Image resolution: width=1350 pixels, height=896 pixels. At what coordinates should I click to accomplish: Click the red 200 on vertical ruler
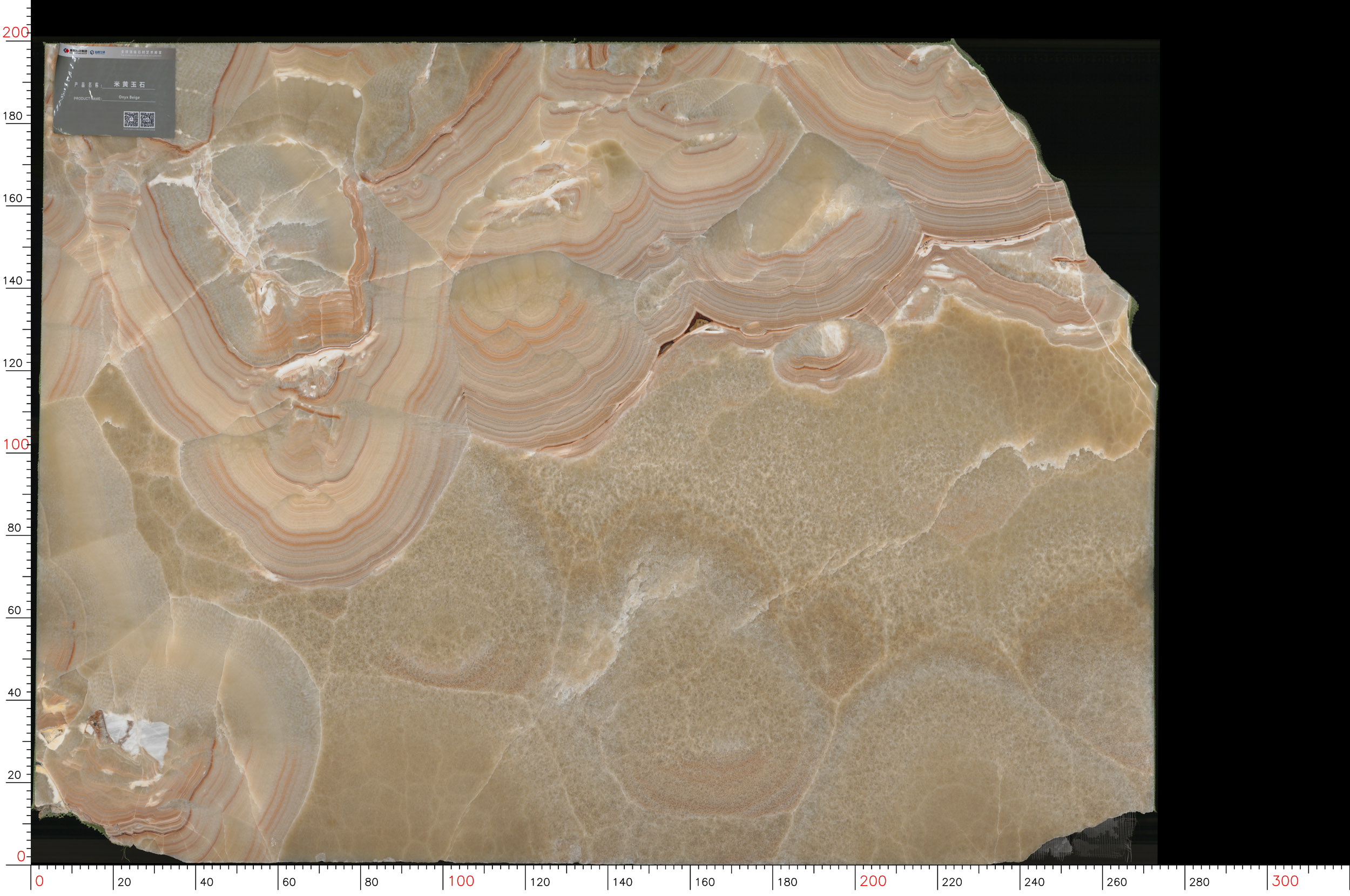click(x=15, y=32)
